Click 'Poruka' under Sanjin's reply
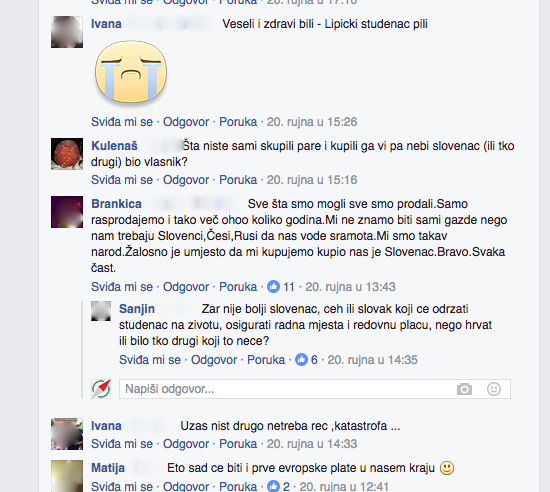This screenshot has width=550, height=492. pyautogui.click(x=266, y=359)
